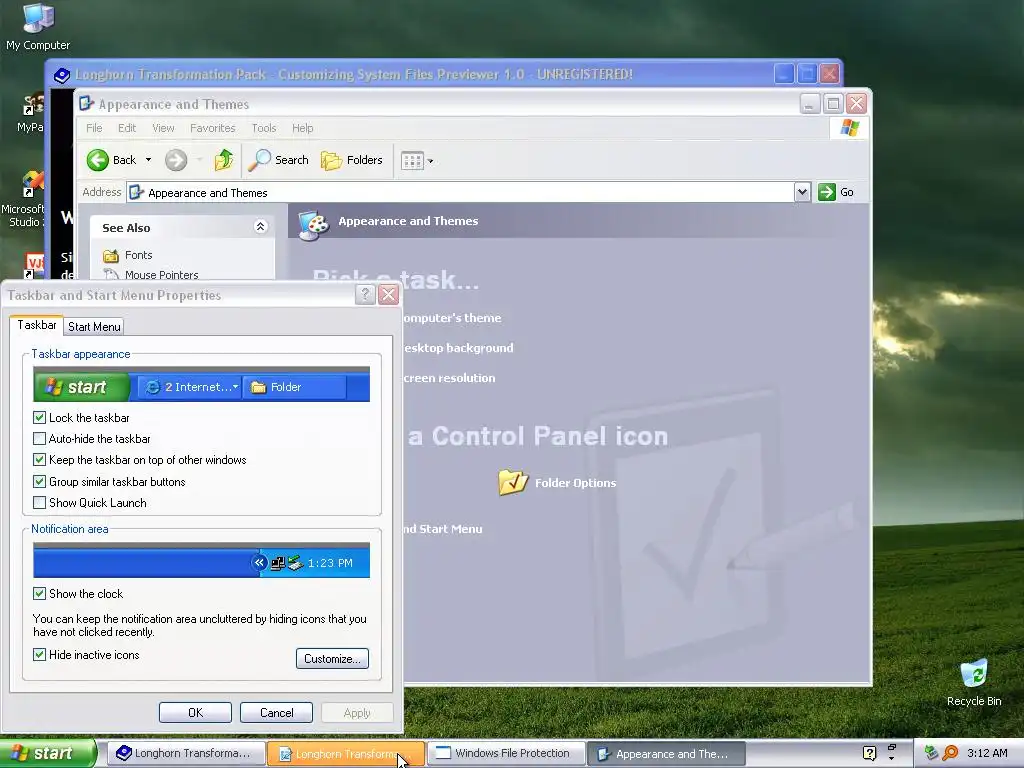Toggle Hide inactive icons checkbox
The height and width of the screenshot is (768, 1024).
coord(39,654)
